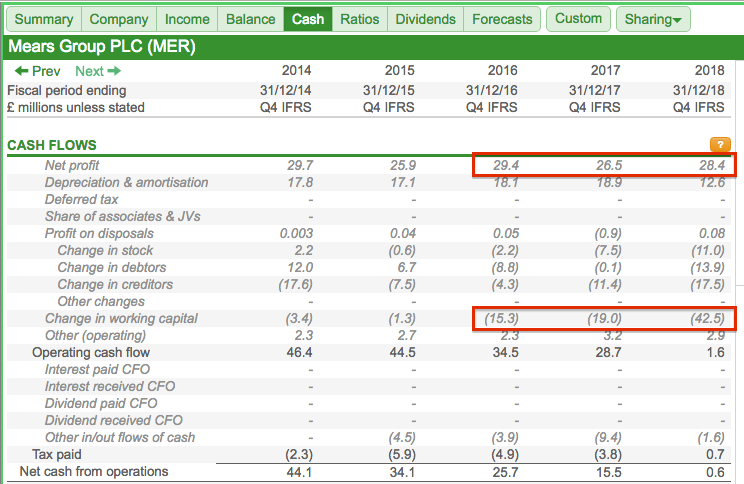Click the Profit on disposals row label
Image resolution: width=744 pixels, height=484 pixels.
99,234
